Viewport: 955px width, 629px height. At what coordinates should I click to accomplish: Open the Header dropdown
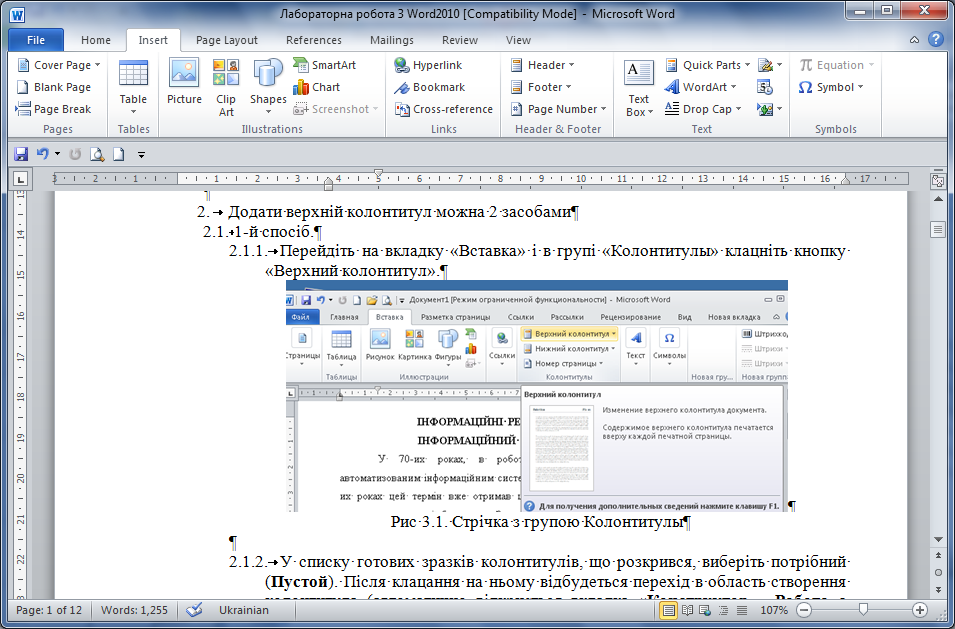pyautogui.click(x=543, y=65)
